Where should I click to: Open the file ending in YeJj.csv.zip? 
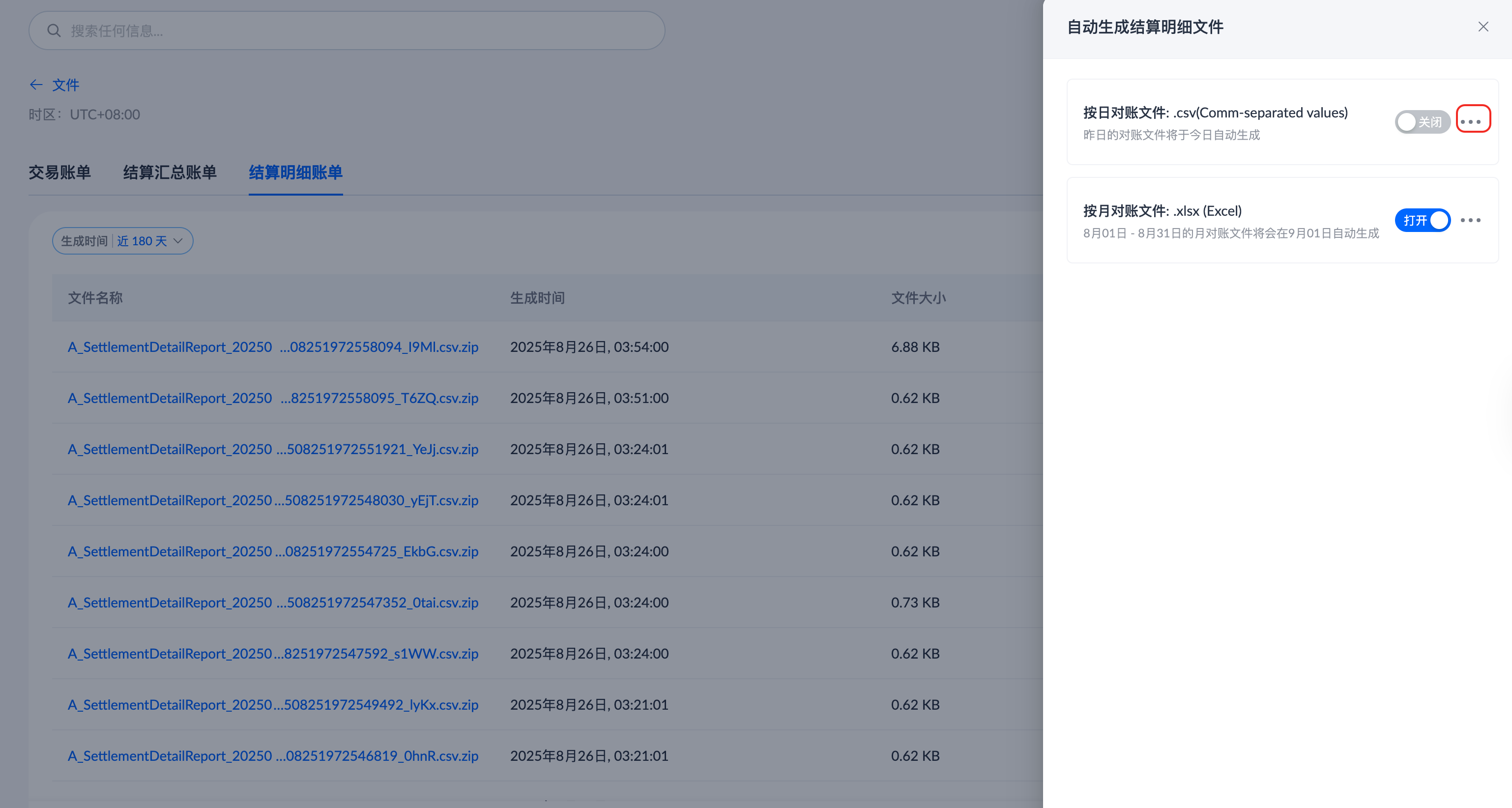pyautogui.click(x=273, y=449)
